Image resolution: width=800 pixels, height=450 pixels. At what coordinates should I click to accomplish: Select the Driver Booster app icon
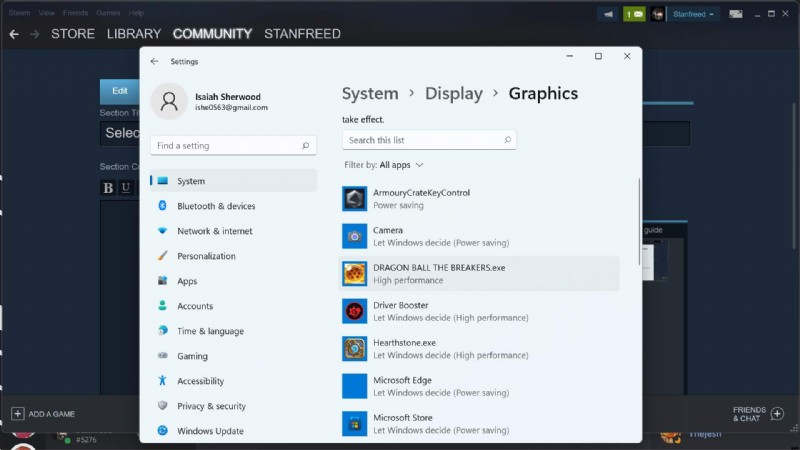pos(354,311)
